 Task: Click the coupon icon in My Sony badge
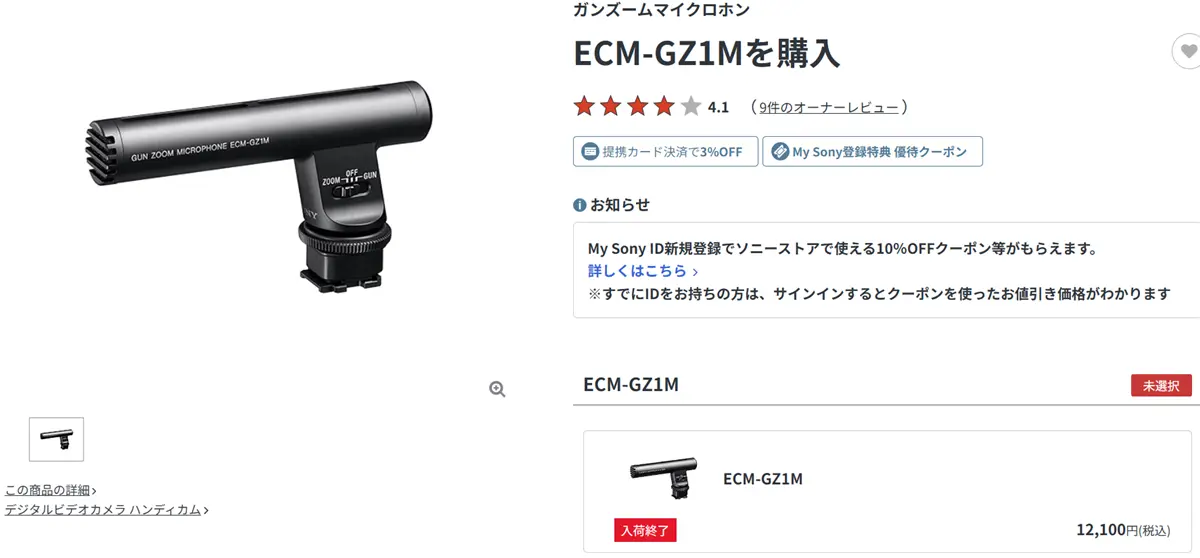tap(779, 152)
